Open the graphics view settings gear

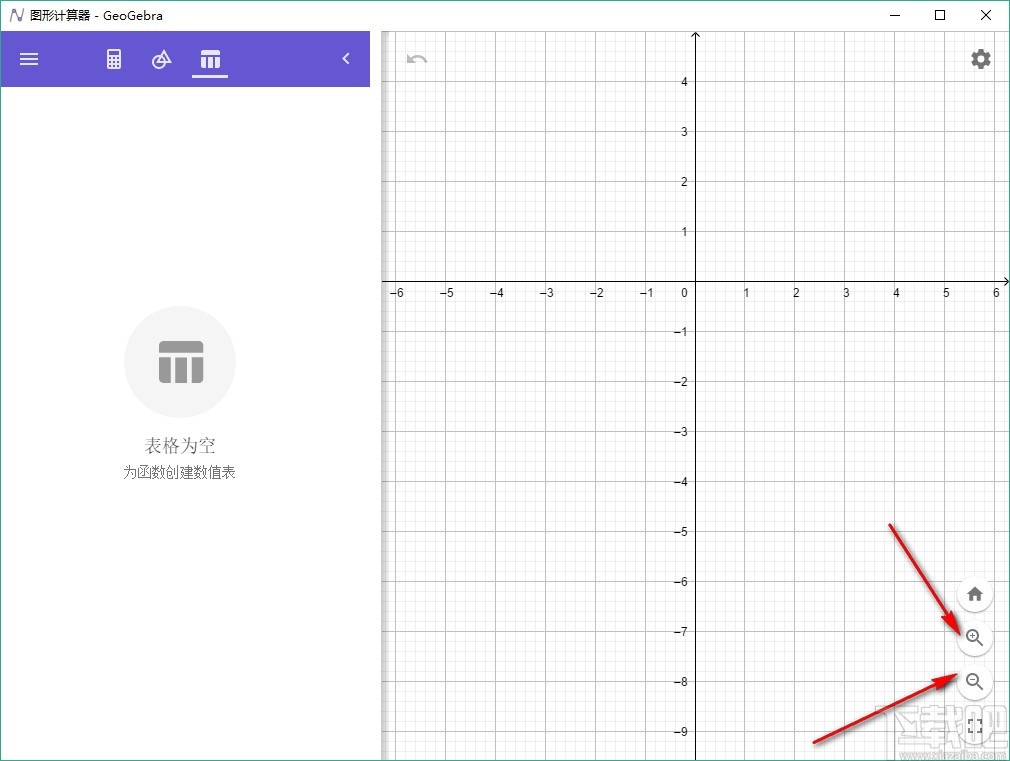[x=980, y=59]
